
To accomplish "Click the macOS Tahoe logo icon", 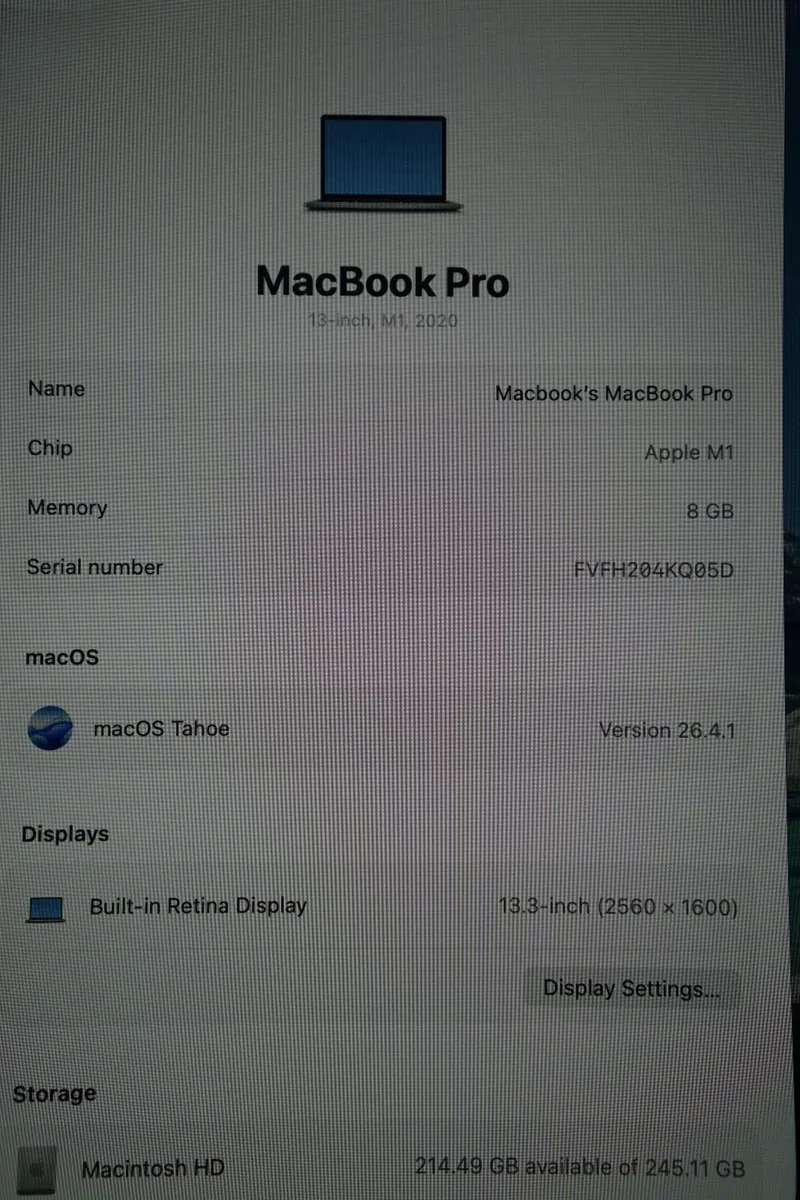I will pyautogui.click(x=49, y=728).
